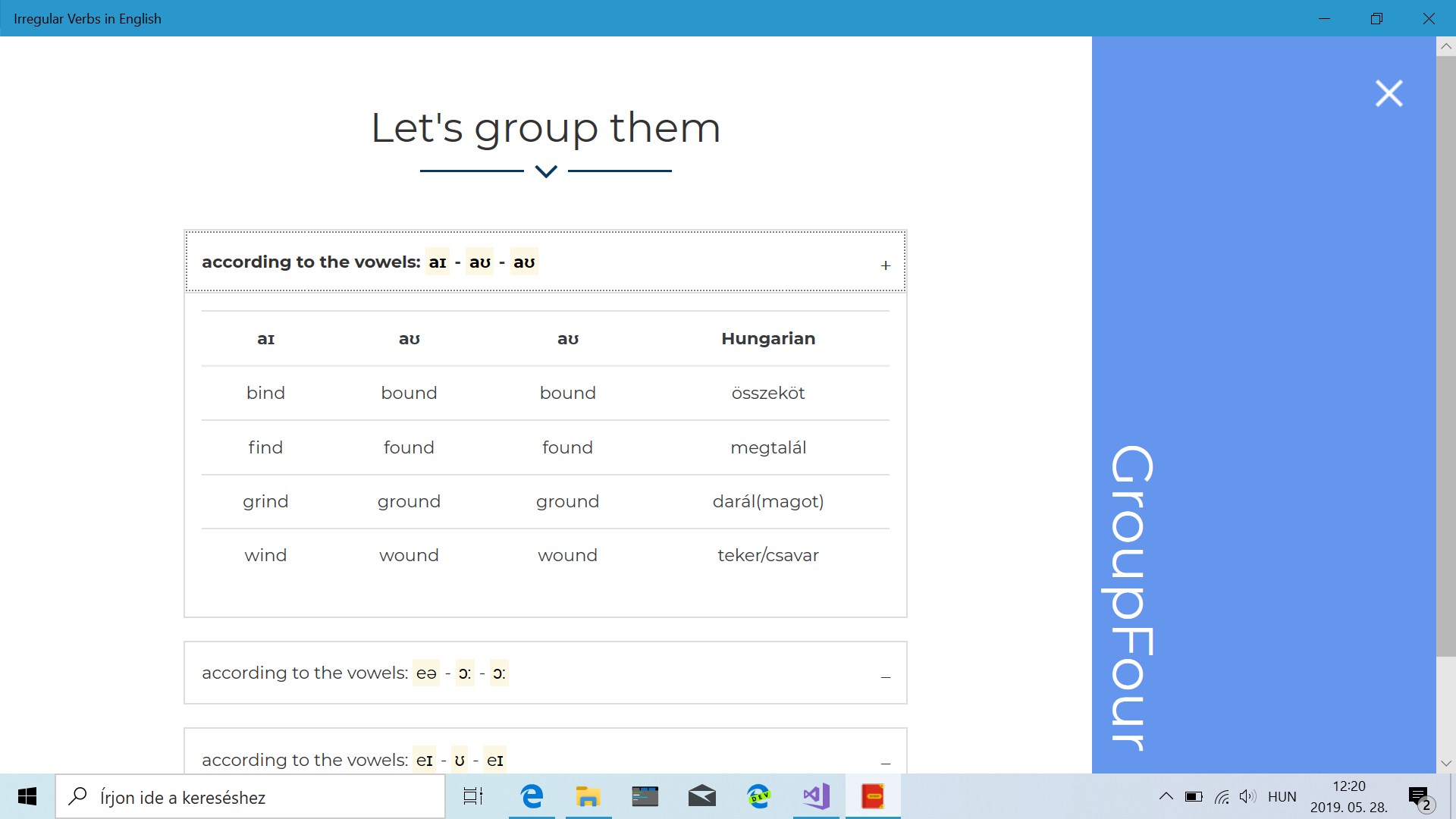Open File Explorer from the taskbar
1456x819 pixels.
point(588,796)
